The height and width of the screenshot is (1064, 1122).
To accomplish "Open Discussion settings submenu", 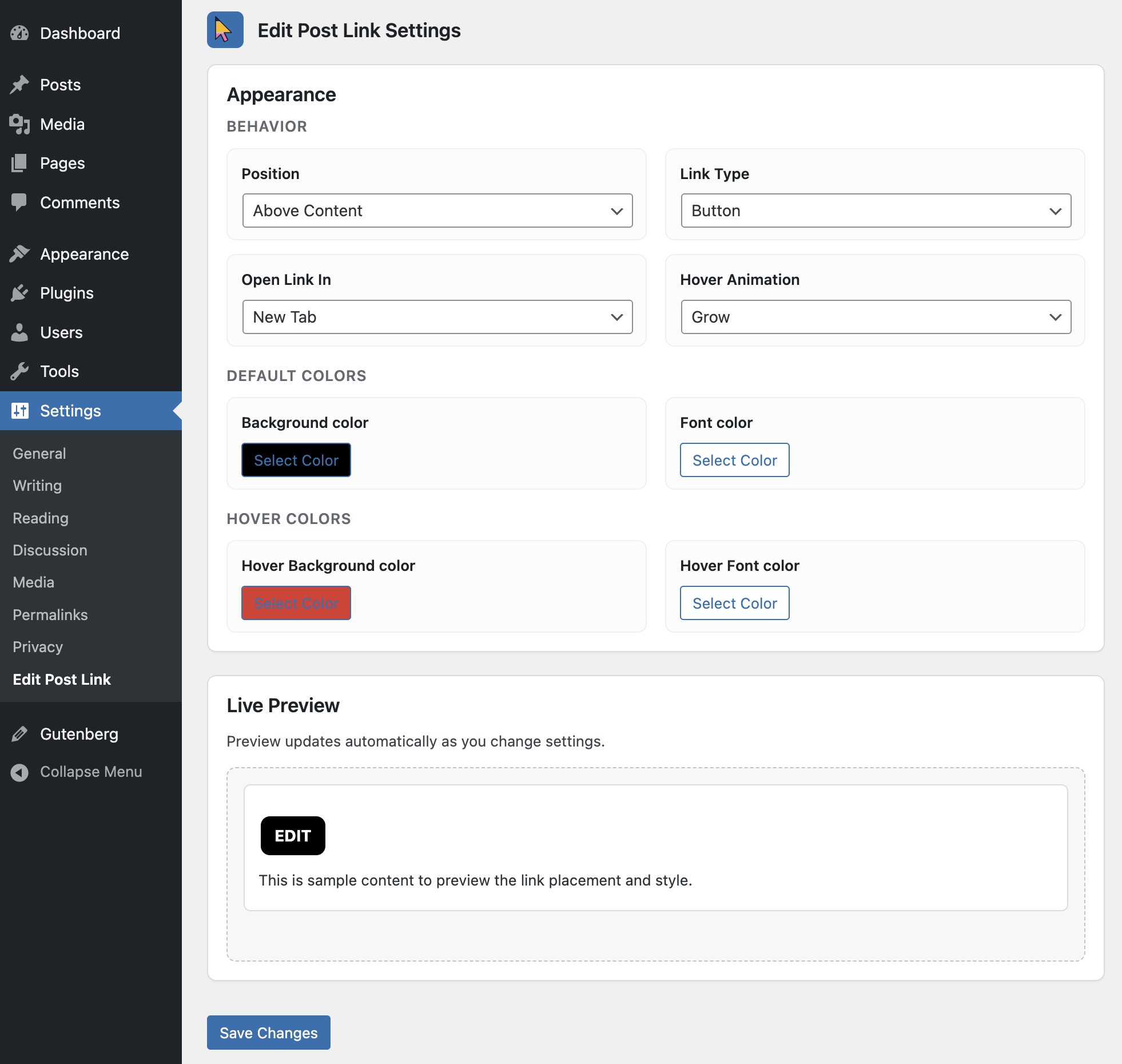I will 50,550.
